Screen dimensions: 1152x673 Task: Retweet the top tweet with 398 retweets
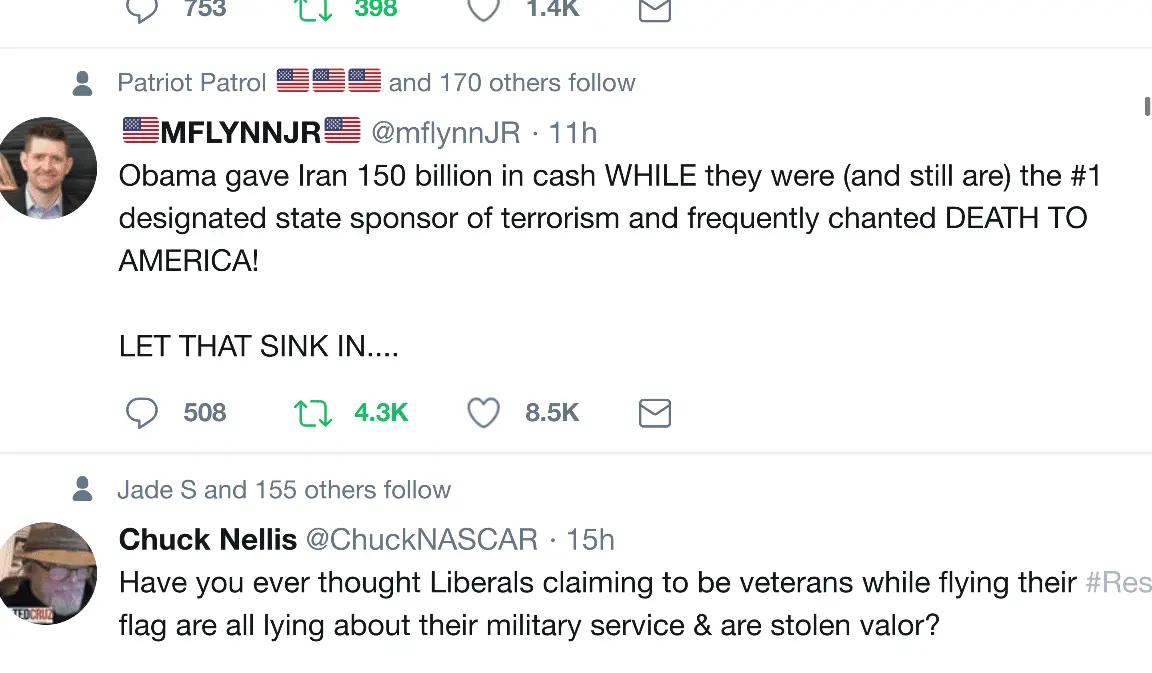click(313, 11)
